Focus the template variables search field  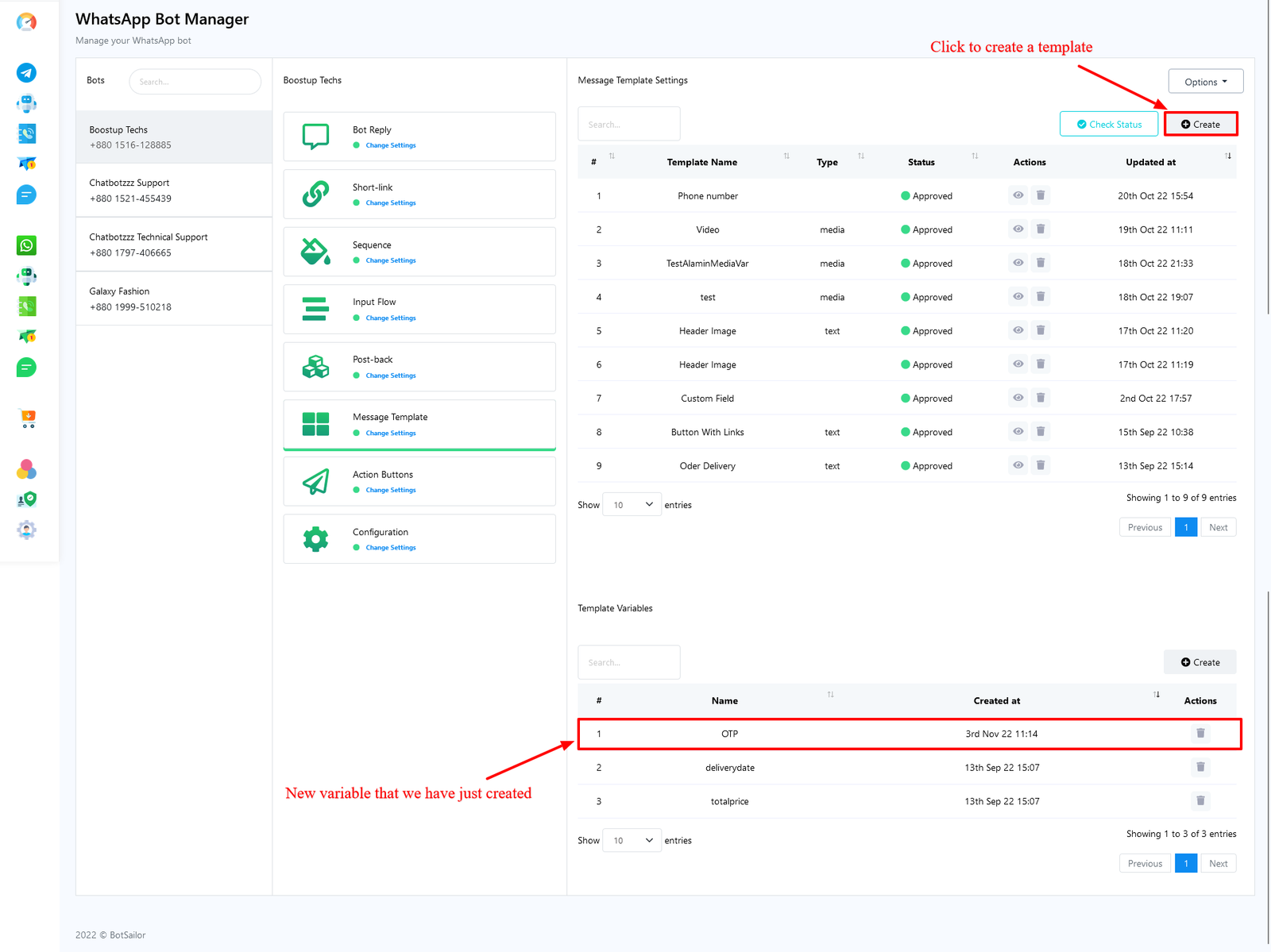click(629, 661)
